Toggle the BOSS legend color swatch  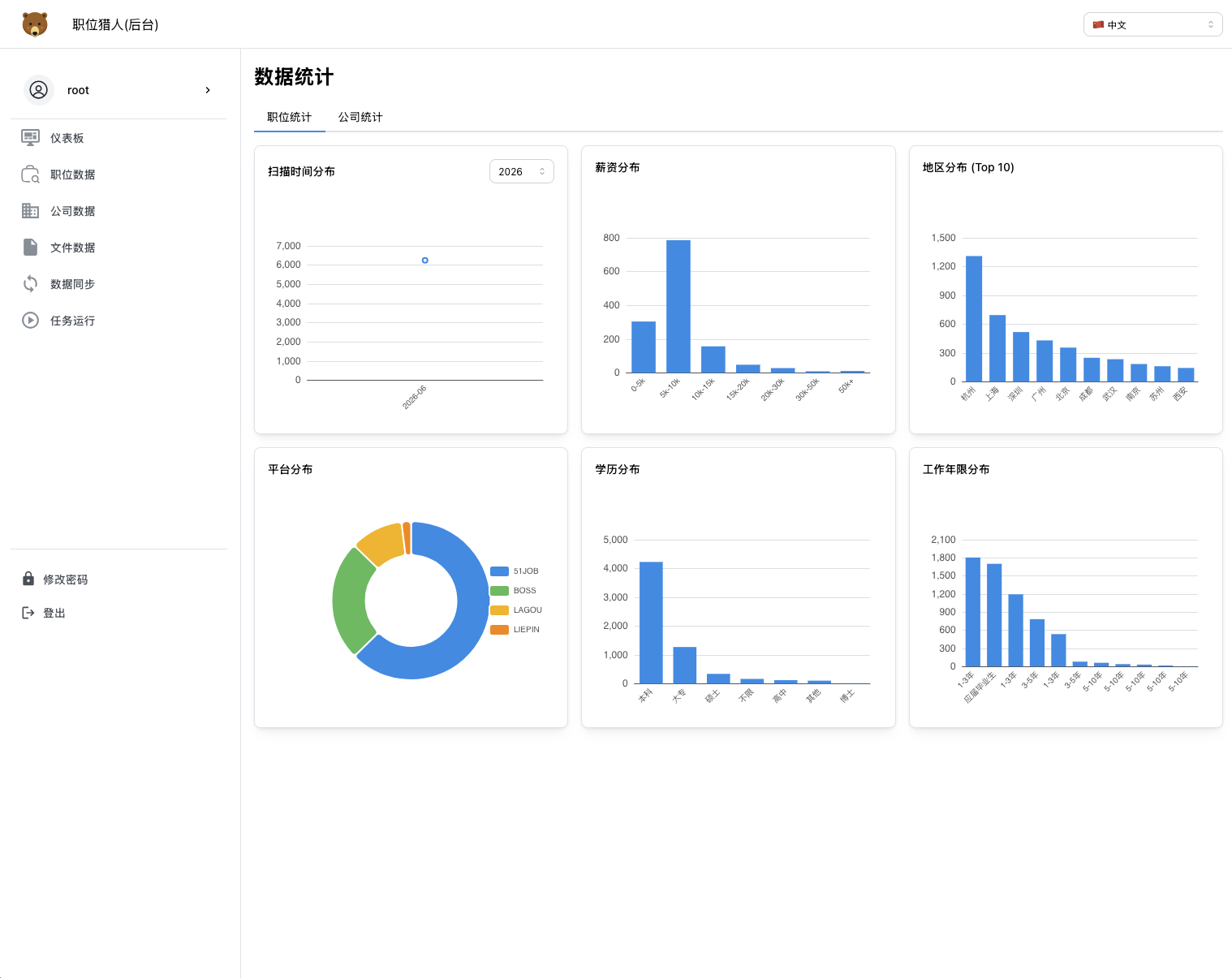pyautogui.click(x=499, y=591)
